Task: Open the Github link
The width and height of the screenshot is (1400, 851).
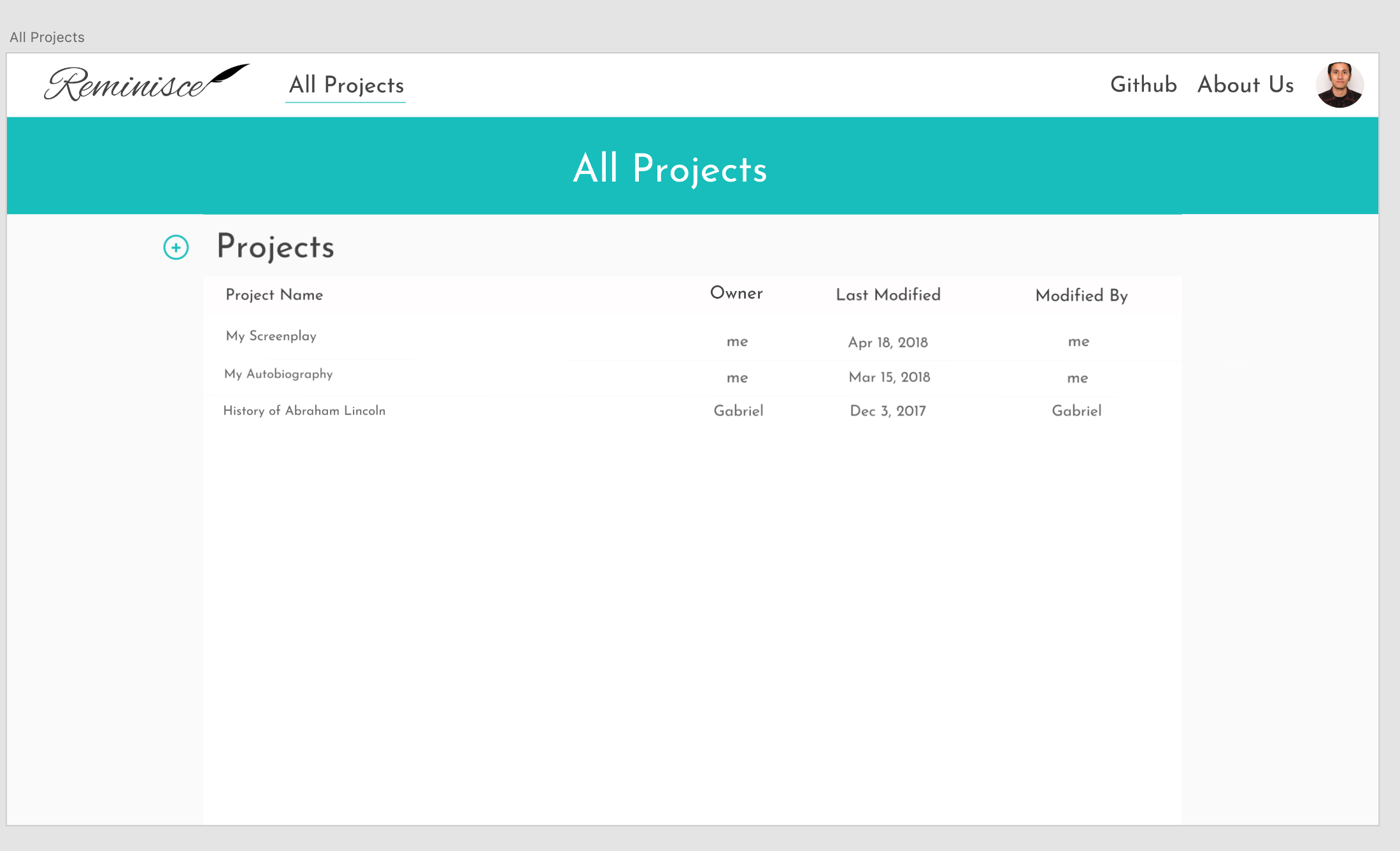Action: click(1143, 85)
